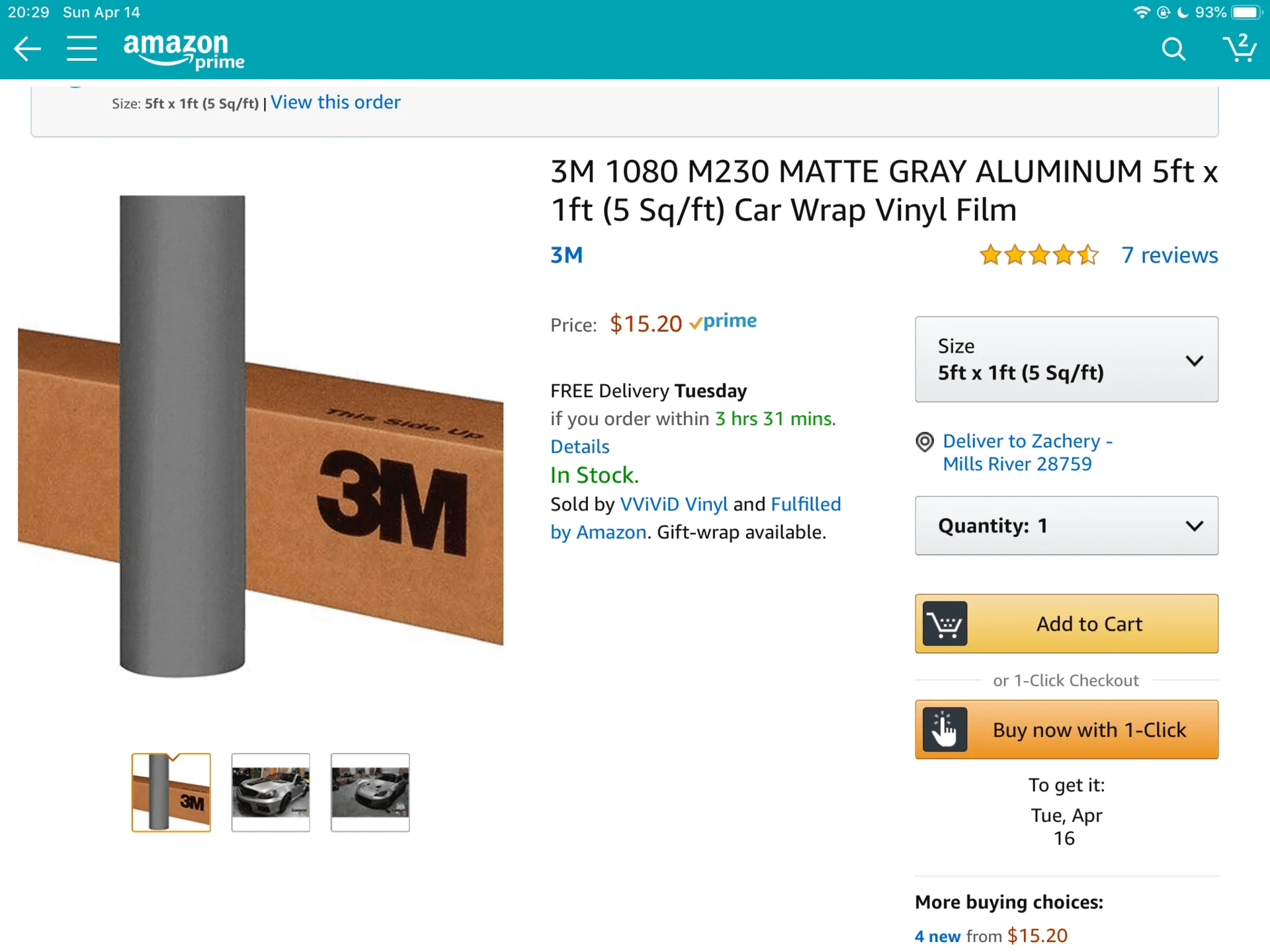This screenshot has height=952, width=1270.
Task: Select the second car photo thumbnail
Action: click(271, 792)
